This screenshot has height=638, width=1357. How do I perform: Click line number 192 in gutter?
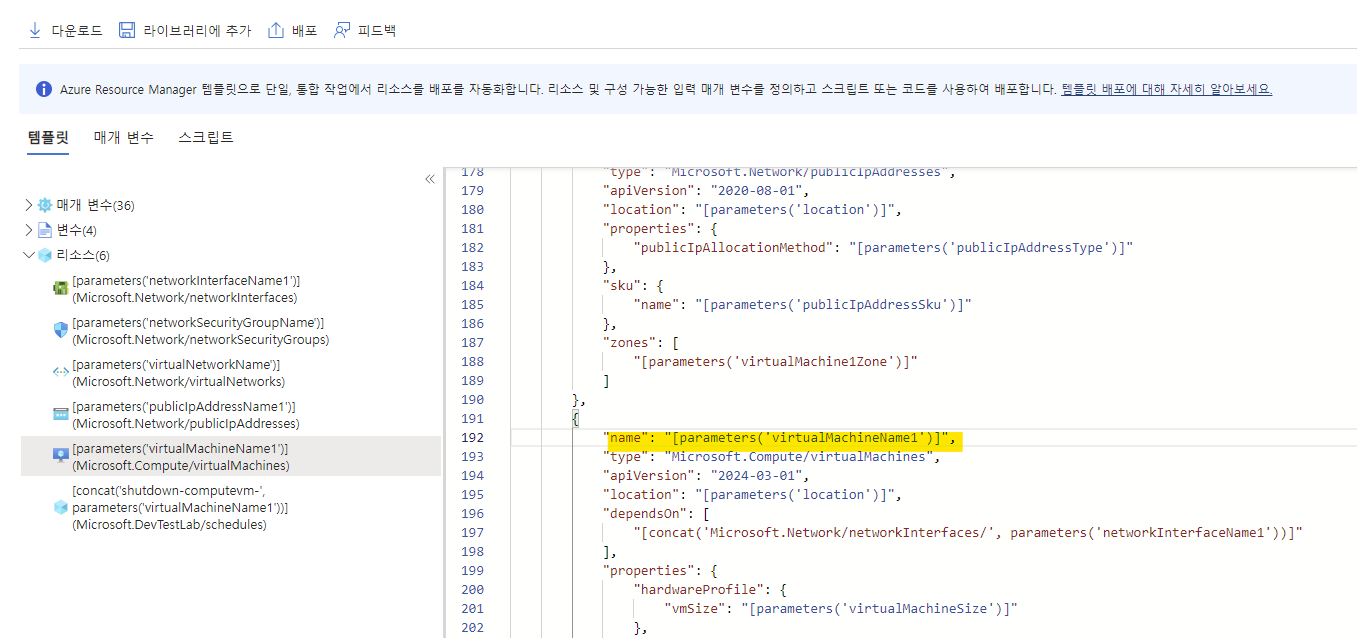(473, 437)
